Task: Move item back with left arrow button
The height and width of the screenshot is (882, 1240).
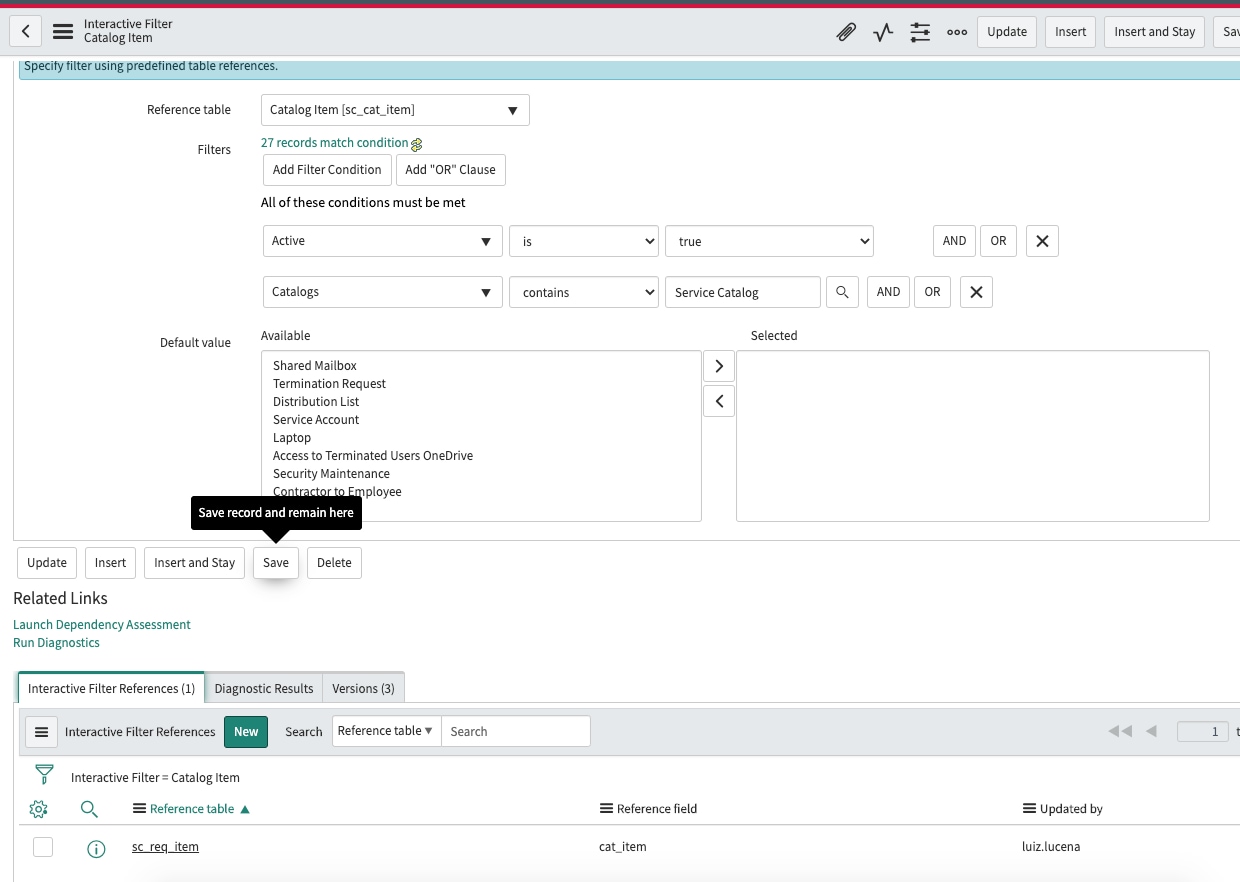Action: click(719, 401)
